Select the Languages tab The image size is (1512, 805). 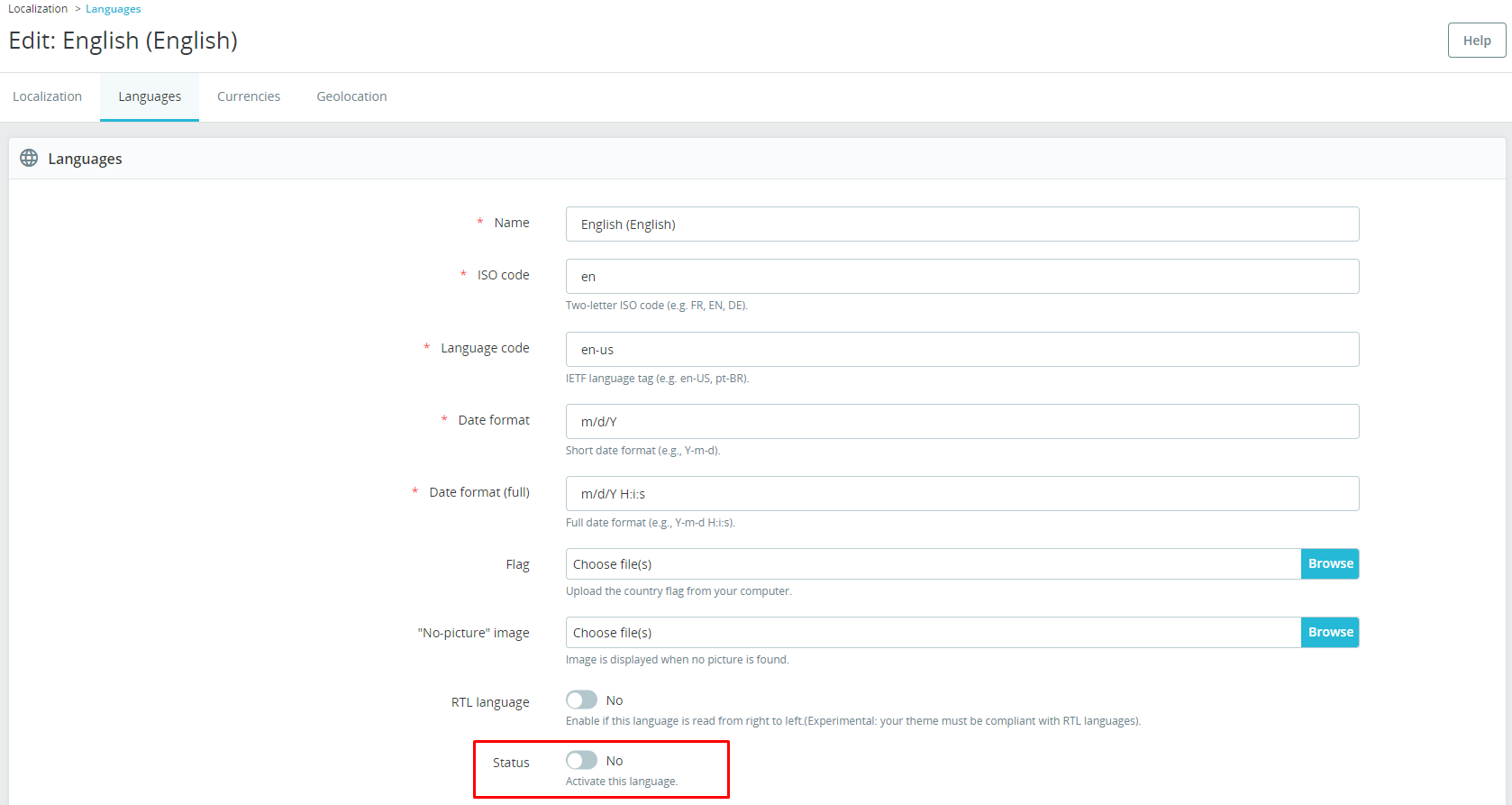[x=150, y=96]
